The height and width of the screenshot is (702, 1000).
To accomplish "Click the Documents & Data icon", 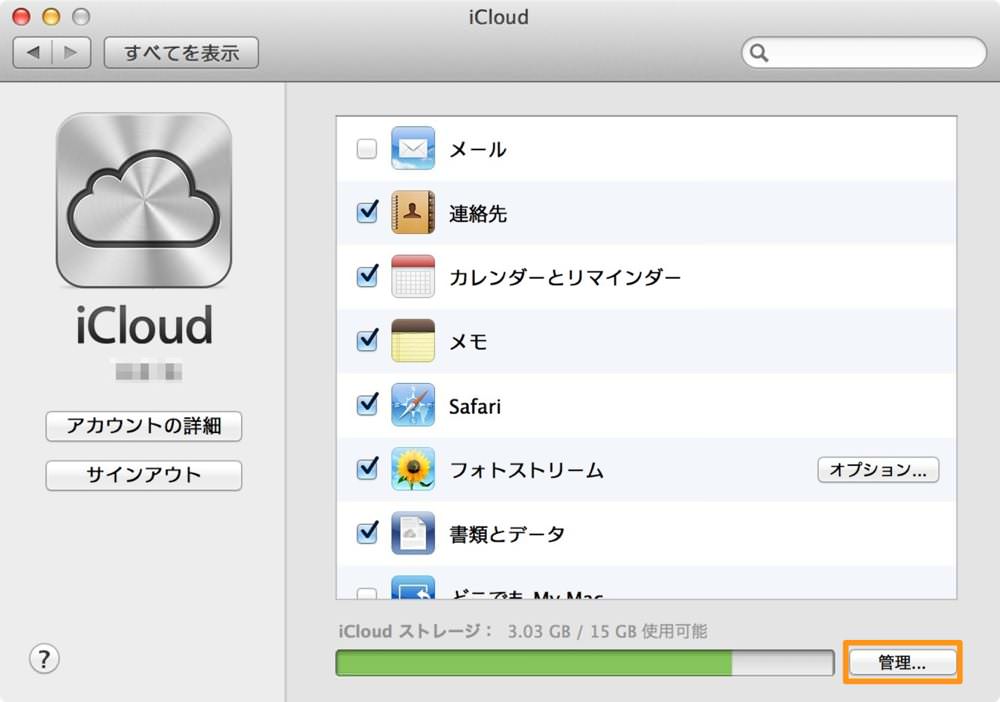I will [413, 533].
